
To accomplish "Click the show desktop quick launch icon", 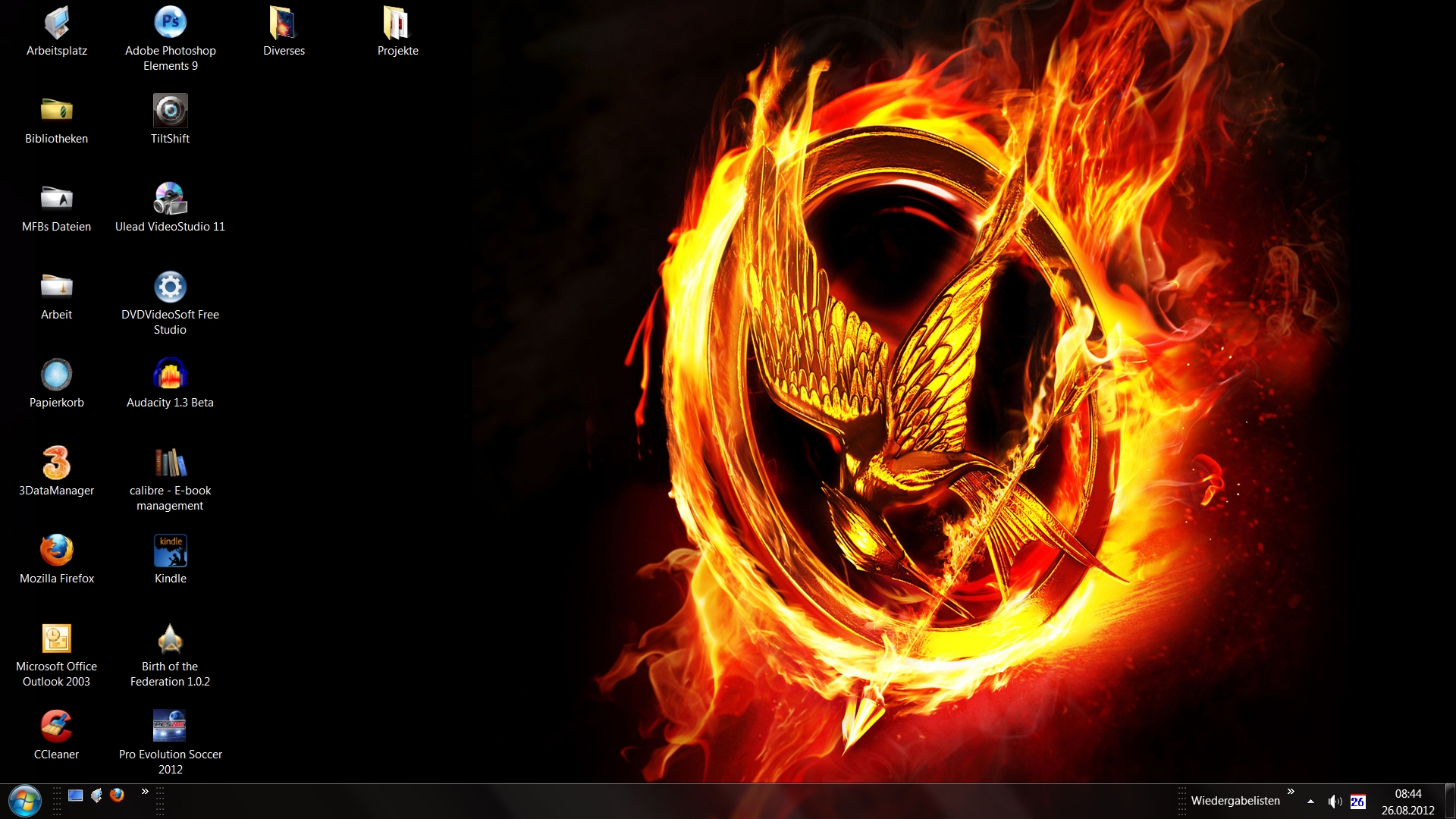I will (75, 795).
